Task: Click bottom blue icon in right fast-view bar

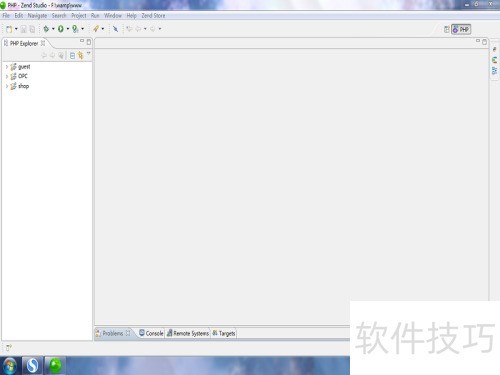Action: pyautogui.click(x=494, y=71)
